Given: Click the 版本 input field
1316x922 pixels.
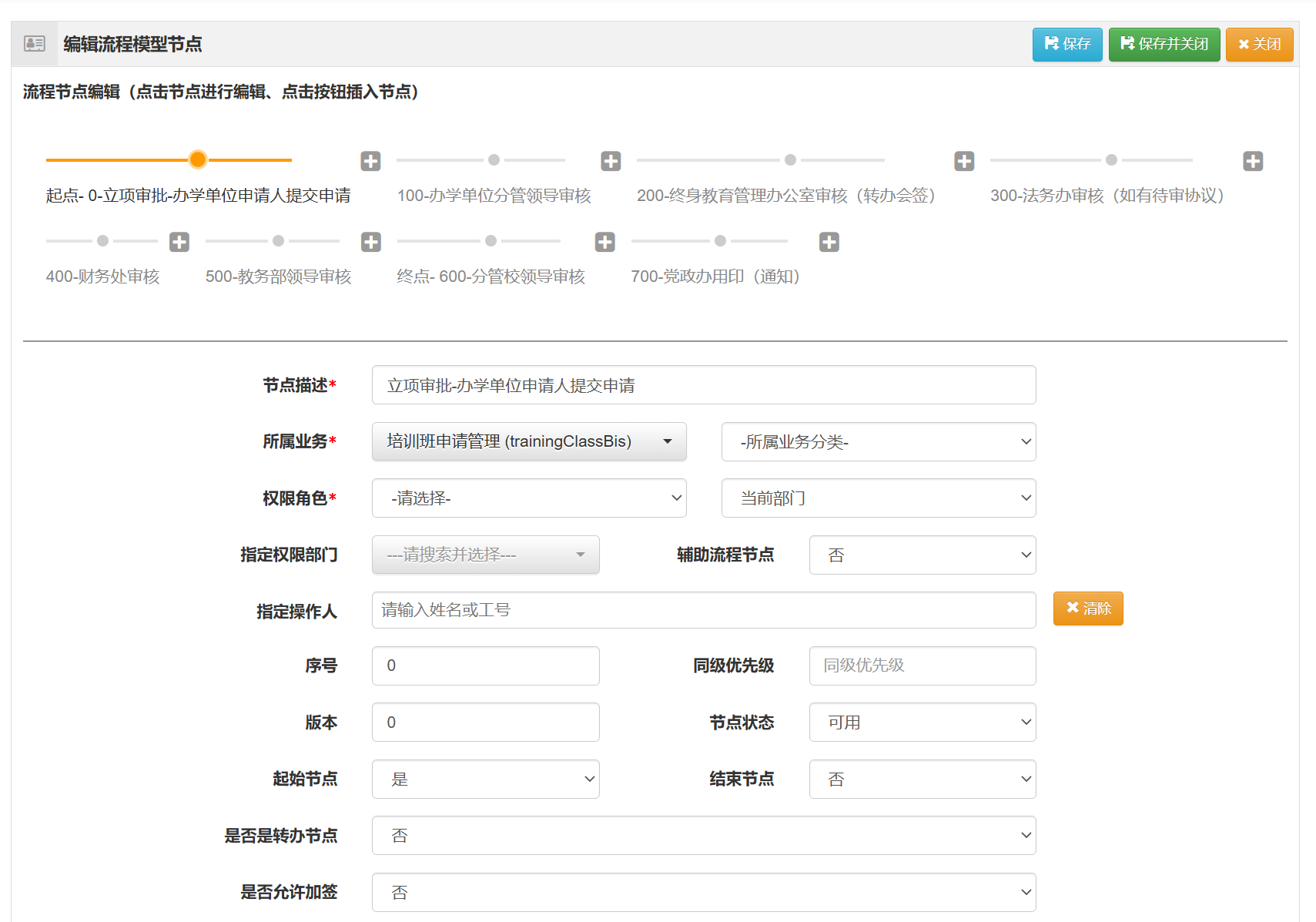Looking at the screenshot, I should (x=486, y=722).
